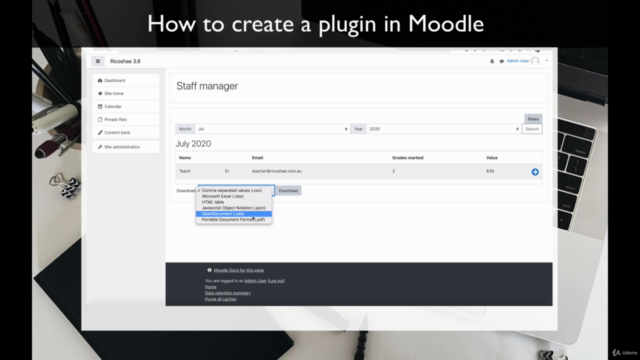Click the July 2020 heading
Screen dimensions: 640x360
click(x=193, y=144)
